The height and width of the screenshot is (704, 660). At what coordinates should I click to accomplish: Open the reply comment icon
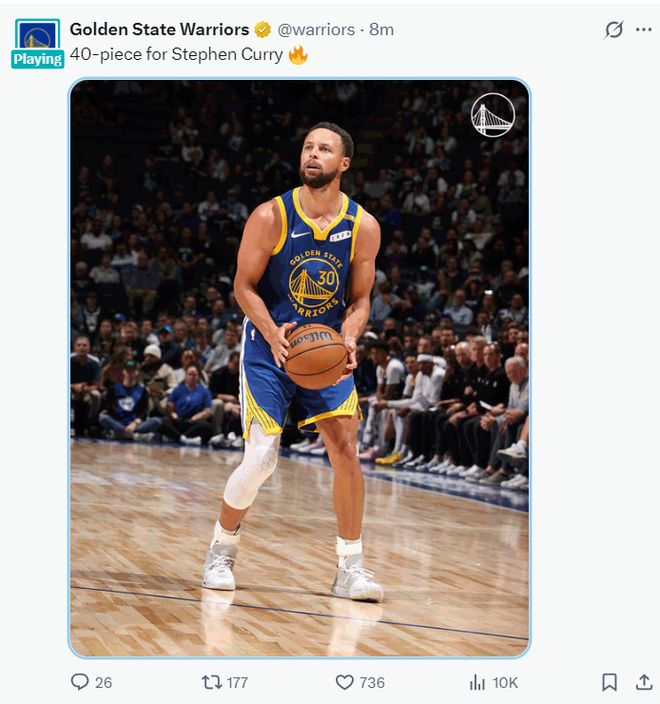(79, 682)
